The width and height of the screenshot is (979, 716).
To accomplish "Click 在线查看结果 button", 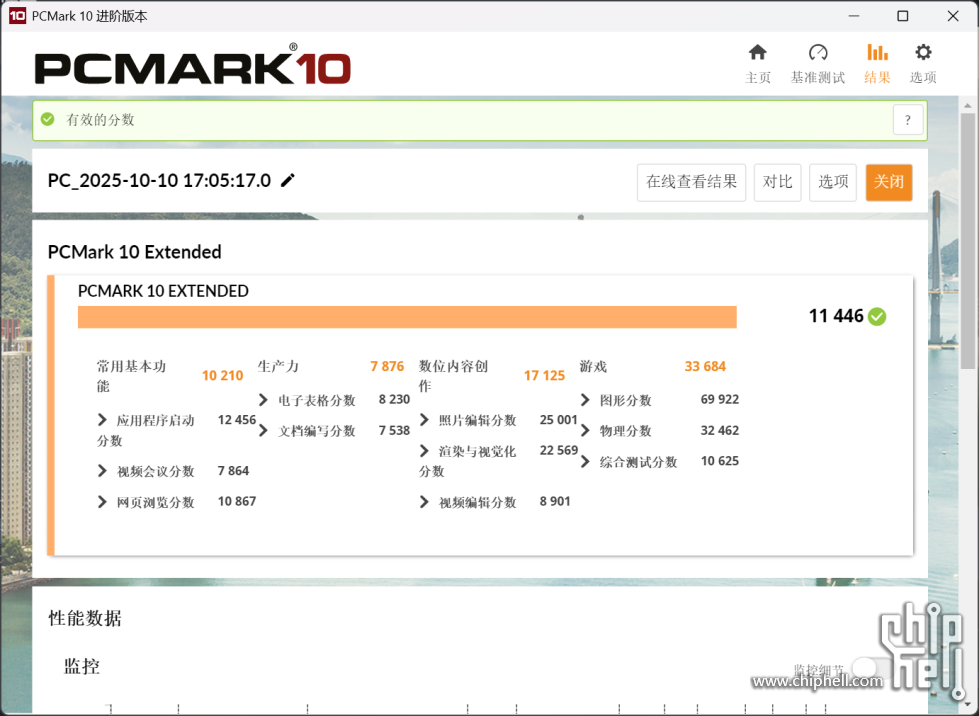I will [691, 182].
